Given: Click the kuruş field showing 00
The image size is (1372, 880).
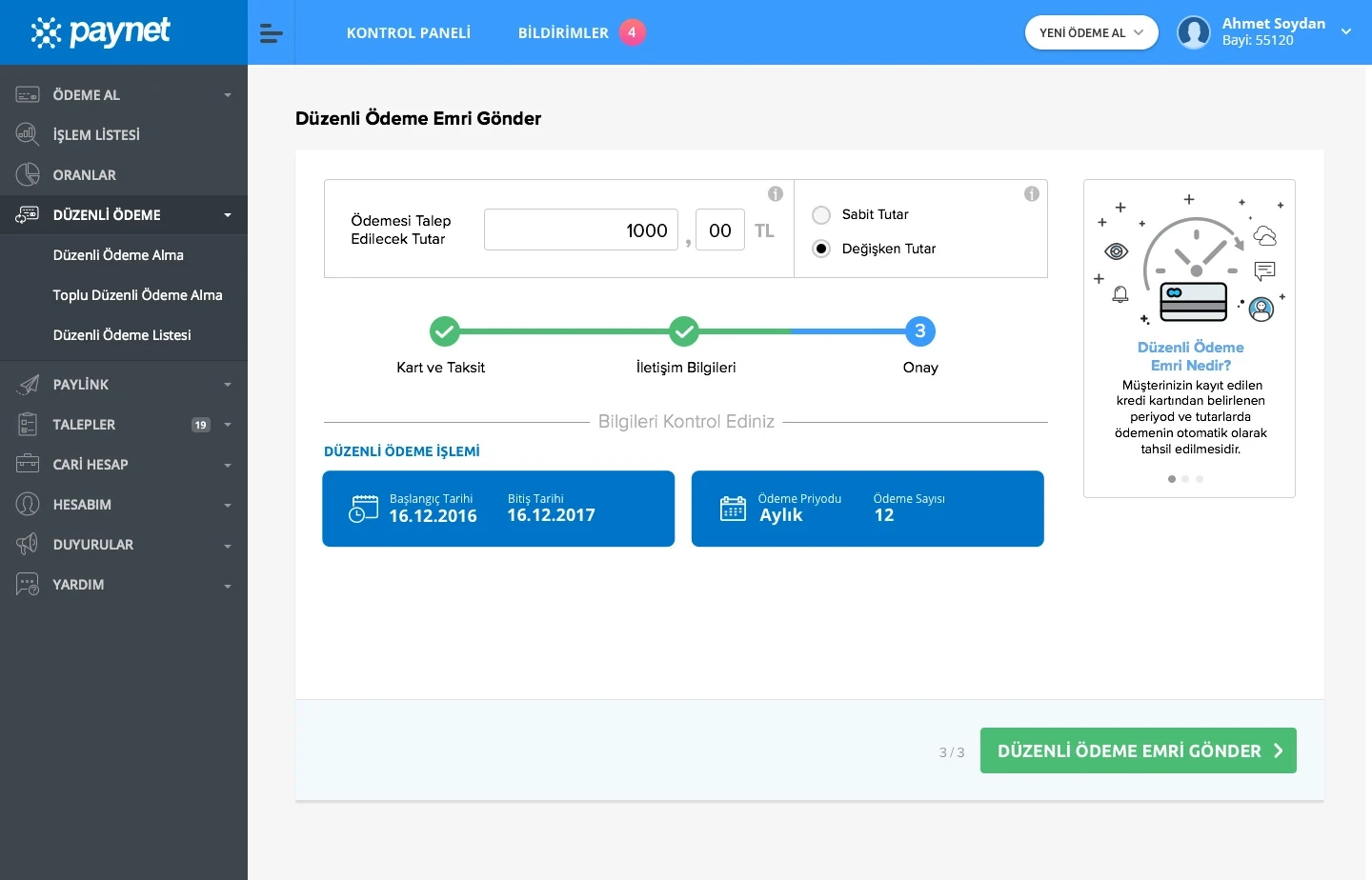Looking at the screenshot, I should 720,230.
